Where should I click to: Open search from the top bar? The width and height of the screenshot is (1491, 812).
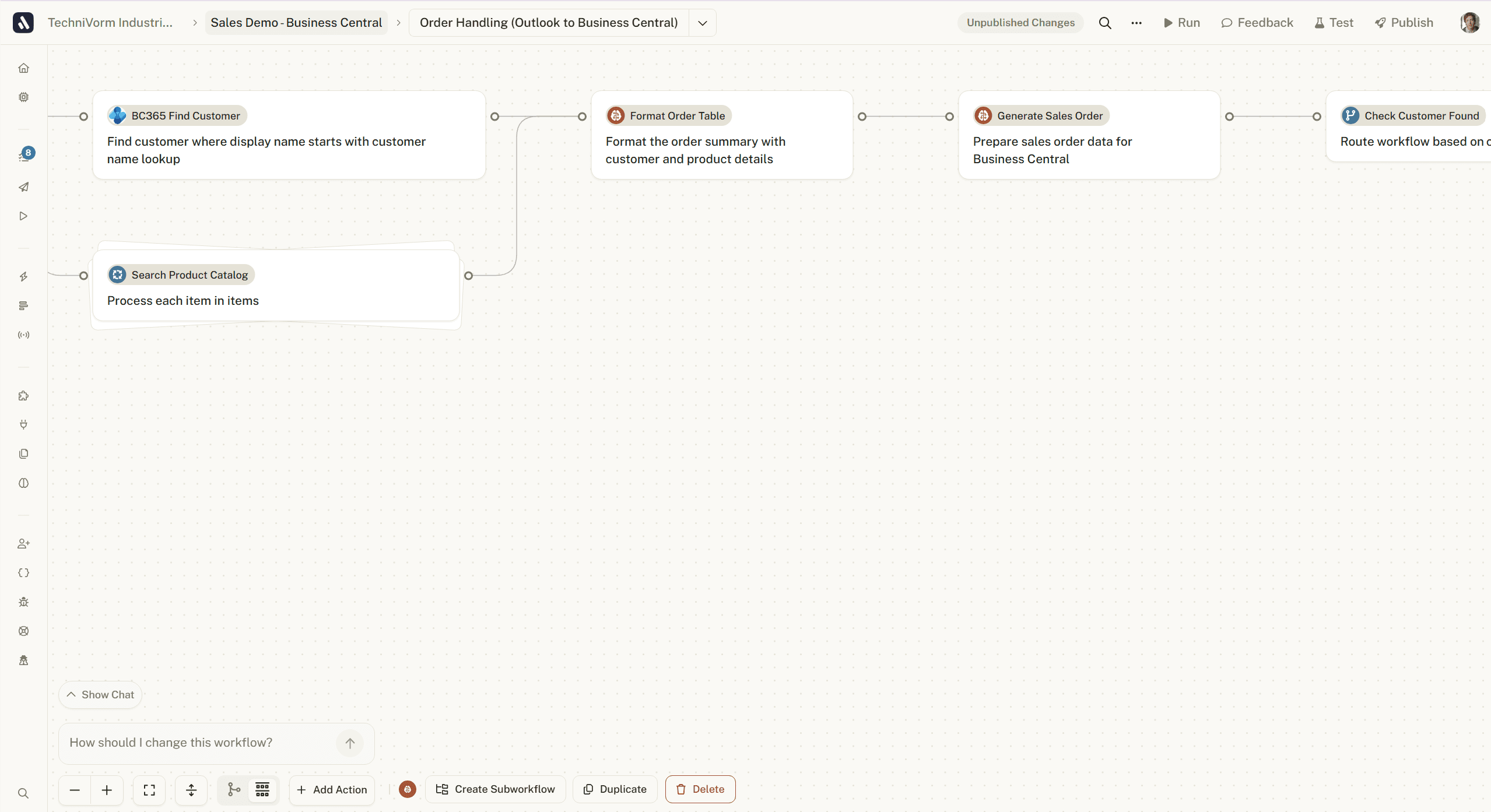click(1105, 22)
